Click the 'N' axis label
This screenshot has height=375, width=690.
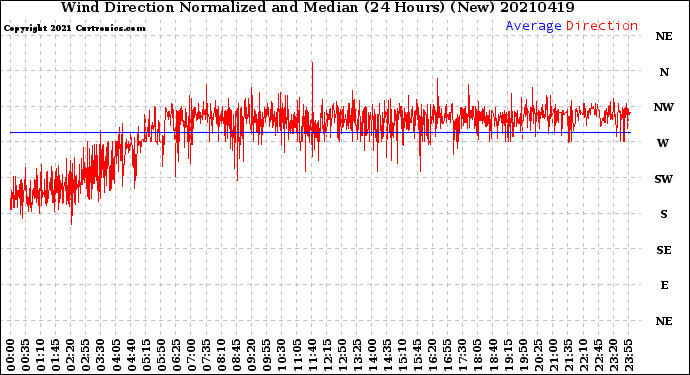click(664, 72)
